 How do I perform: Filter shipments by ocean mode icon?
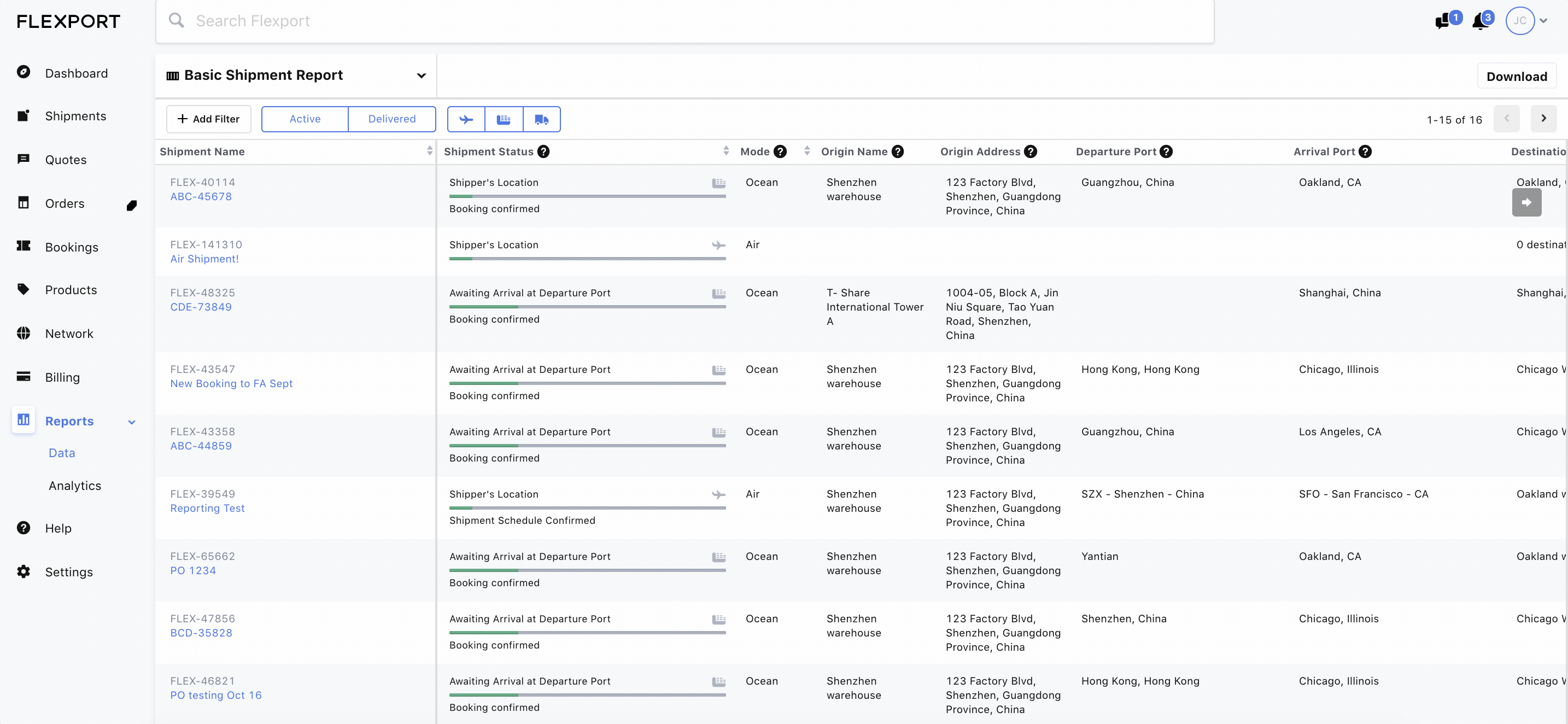click(x=504, y=119)
